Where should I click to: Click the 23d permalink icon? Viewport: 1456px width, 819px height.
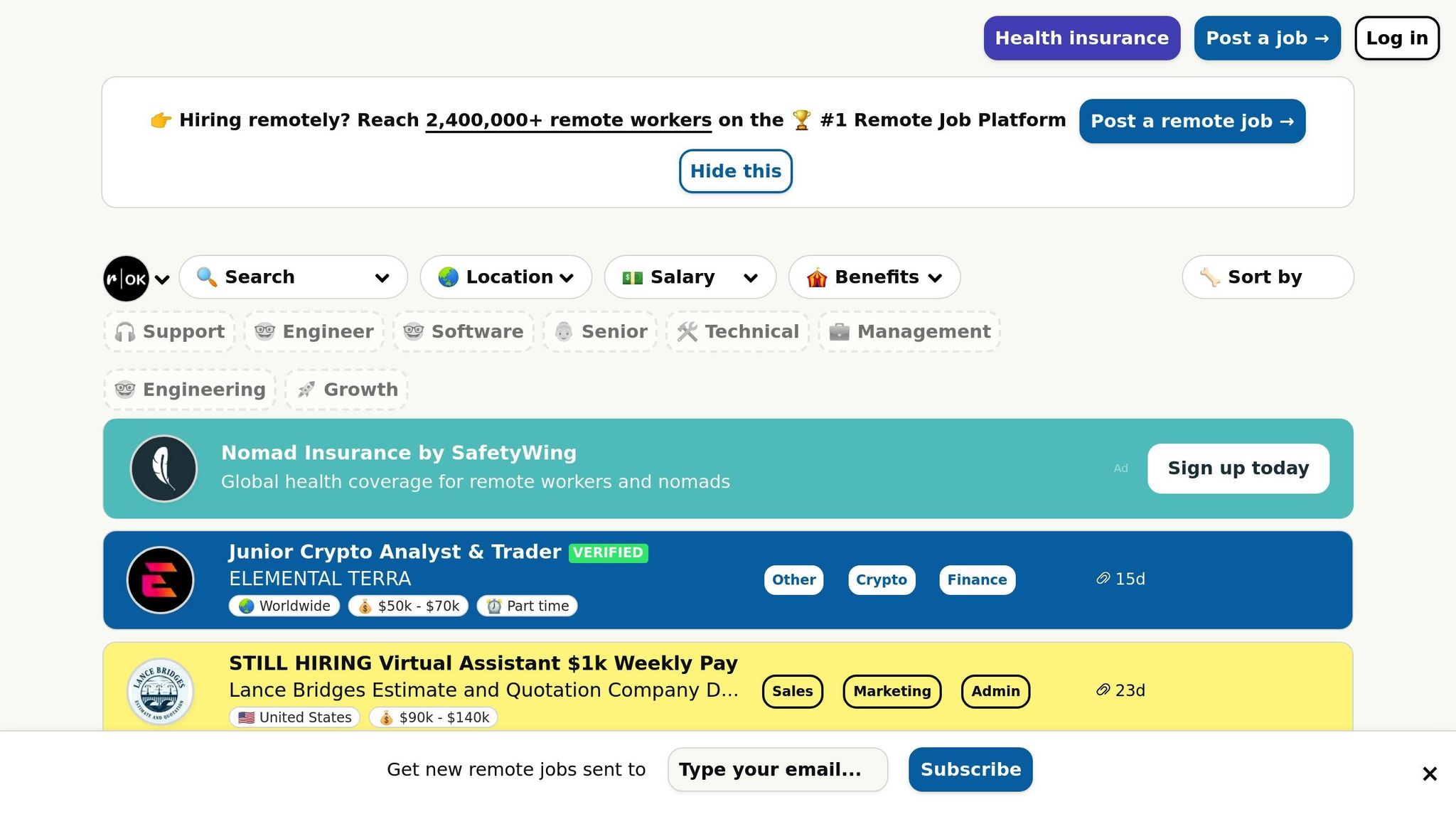coord(1103,690)
